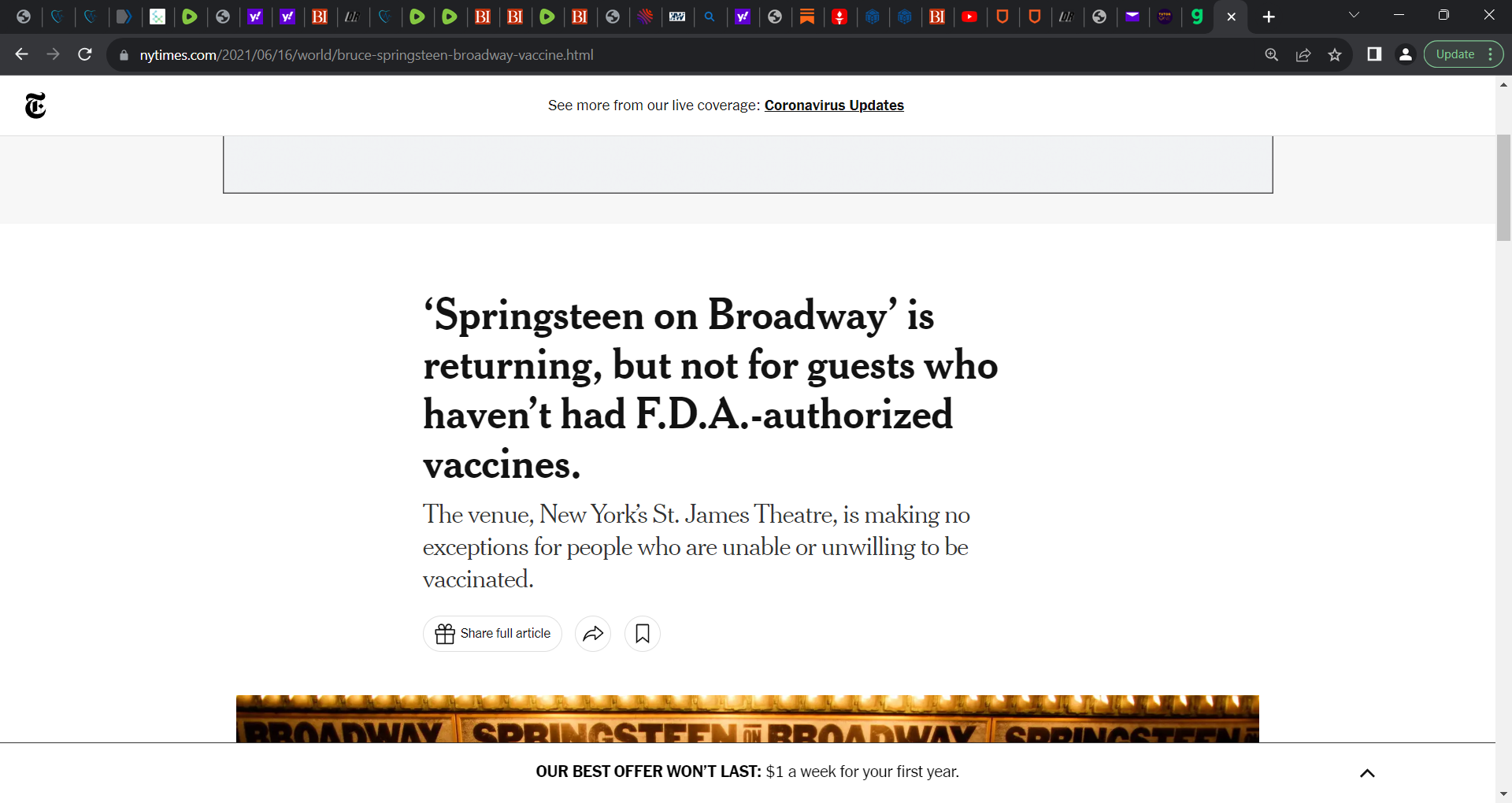Close the active NYTimes tab
The image size is (1512, 803).
coord(1231,17)
